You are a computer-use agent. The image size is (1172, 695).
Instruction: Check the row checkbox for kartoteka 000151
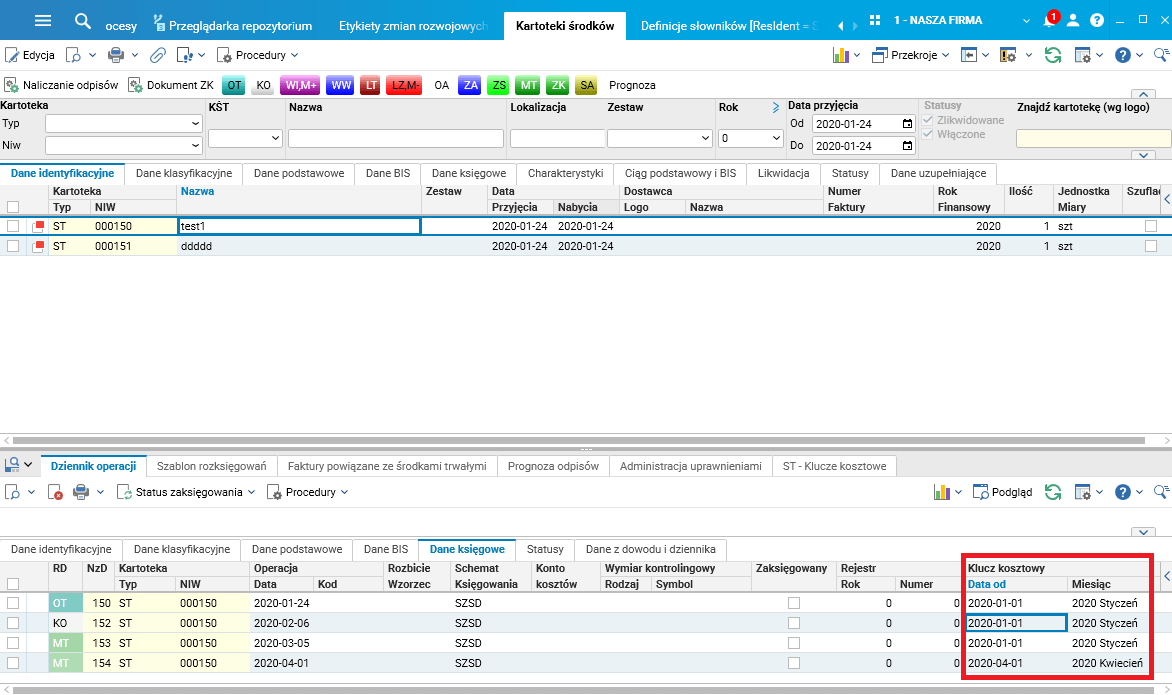13,246
